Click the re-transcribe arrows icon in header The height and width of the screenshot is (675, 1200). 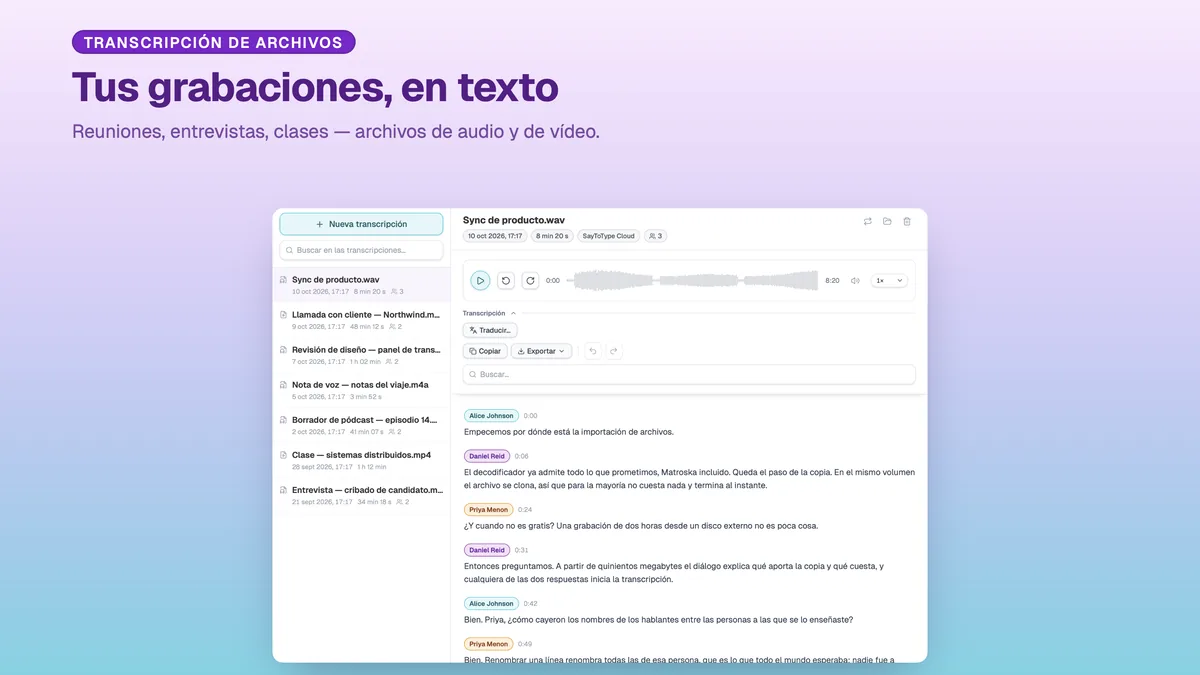tap(868, 221)
